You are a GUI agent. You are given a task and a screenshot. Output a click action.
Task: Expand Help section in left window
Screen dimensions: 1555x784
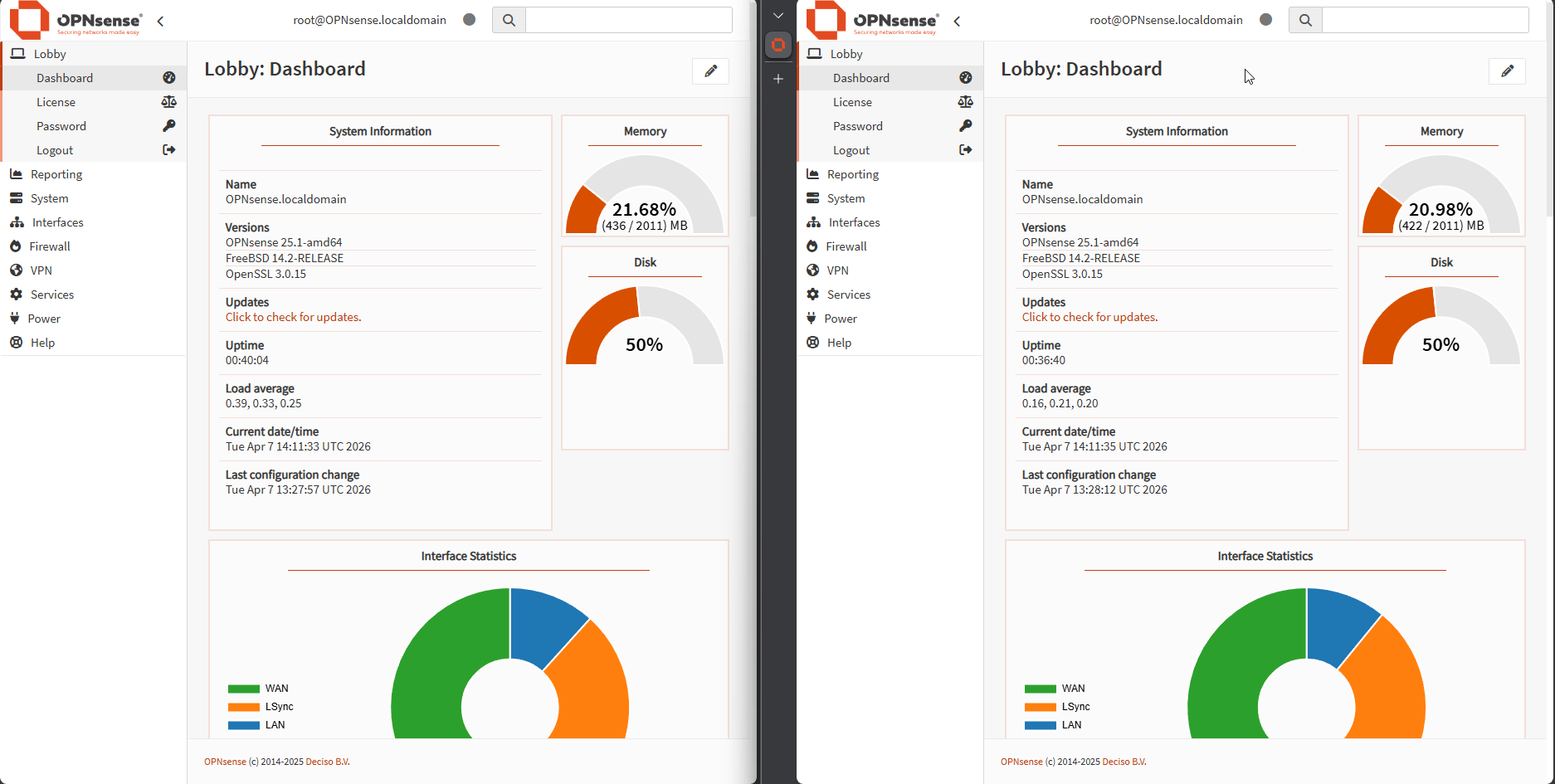point(94,343)
